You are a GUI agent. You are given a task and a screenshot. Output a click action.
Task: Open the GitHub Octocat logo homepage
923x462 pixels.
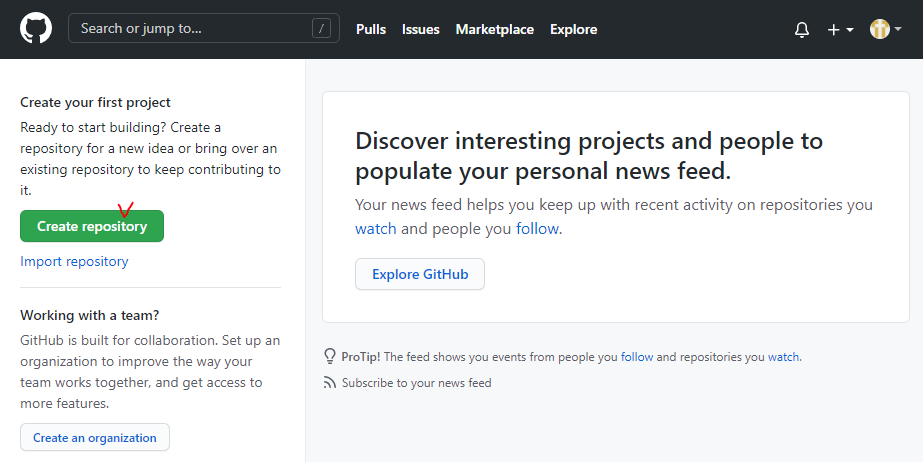[36, 28]
